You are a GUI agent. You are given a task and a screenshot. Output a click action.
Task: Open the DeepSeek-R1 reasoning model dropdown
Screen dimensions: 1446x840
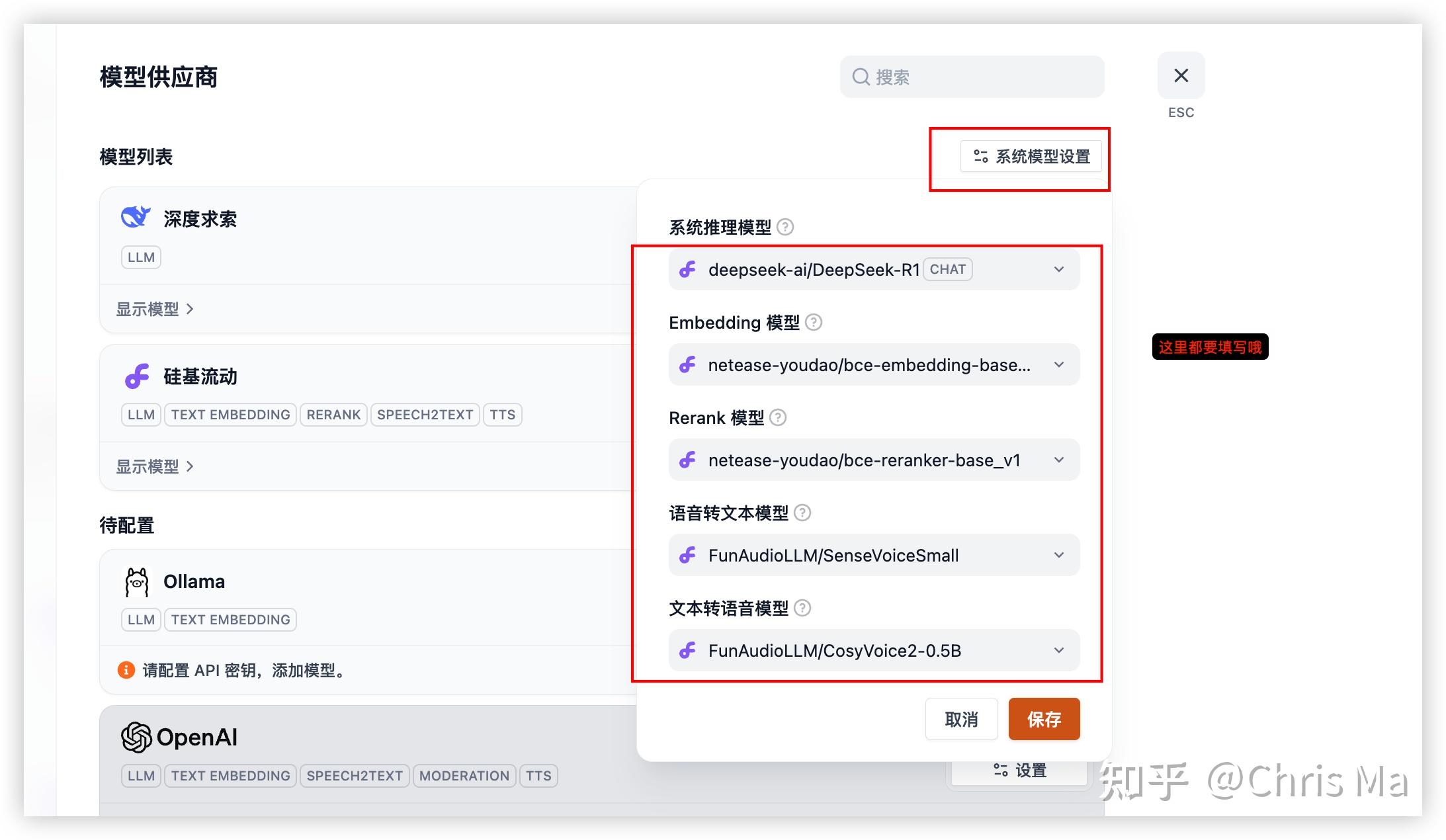click(x=873, y=269)
